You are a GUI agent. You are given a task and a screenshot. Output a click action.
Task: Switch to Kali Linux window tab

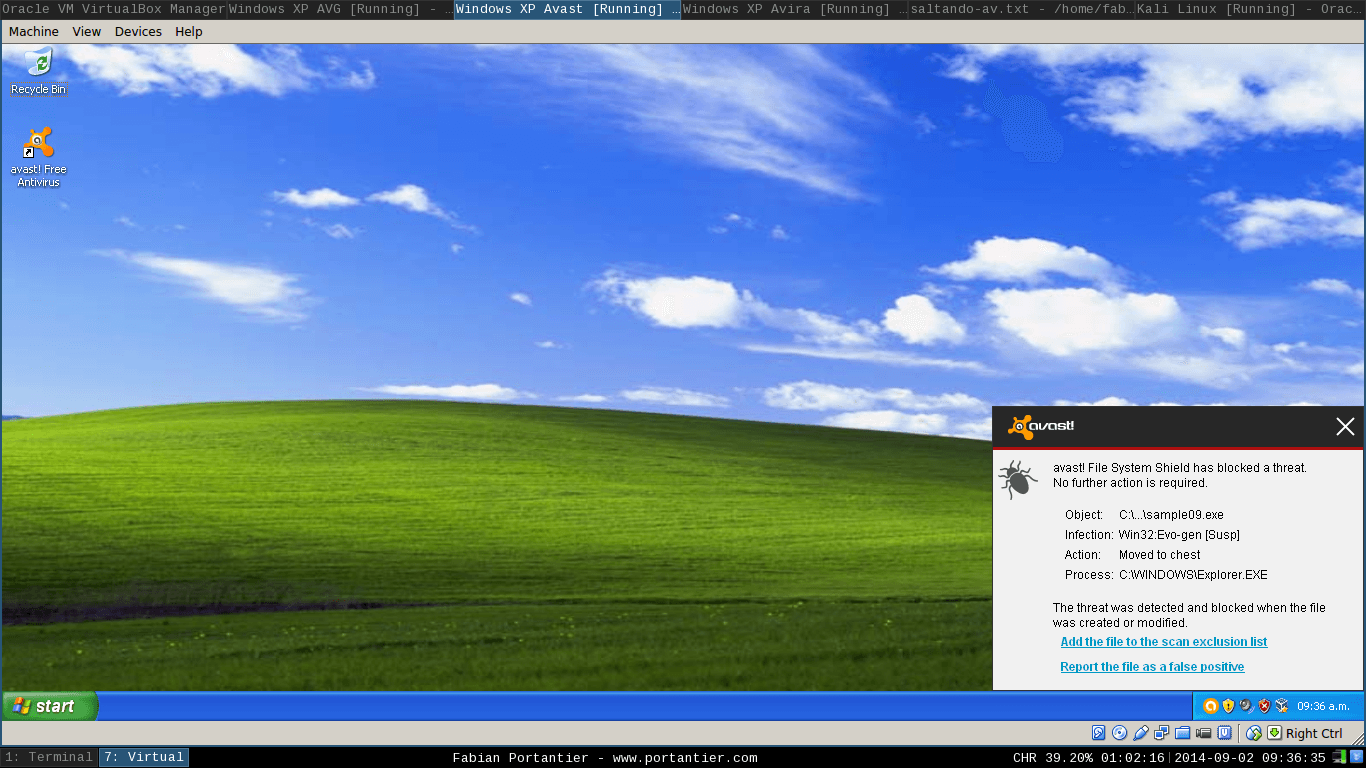(x=1250, y=9)
